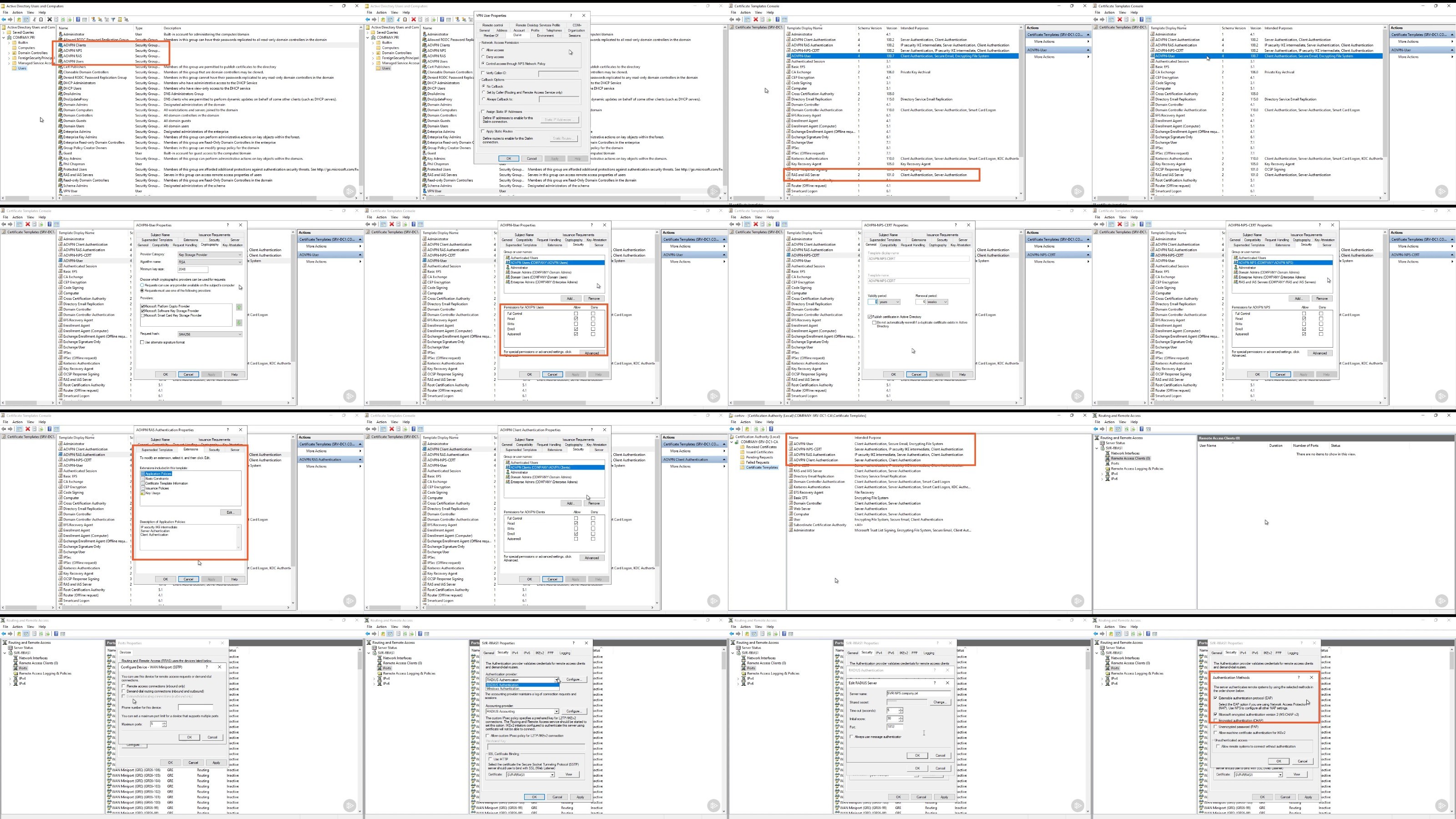1456x819 pixels.
Task: Click Port field showing 1812
Action: point(895,727)
